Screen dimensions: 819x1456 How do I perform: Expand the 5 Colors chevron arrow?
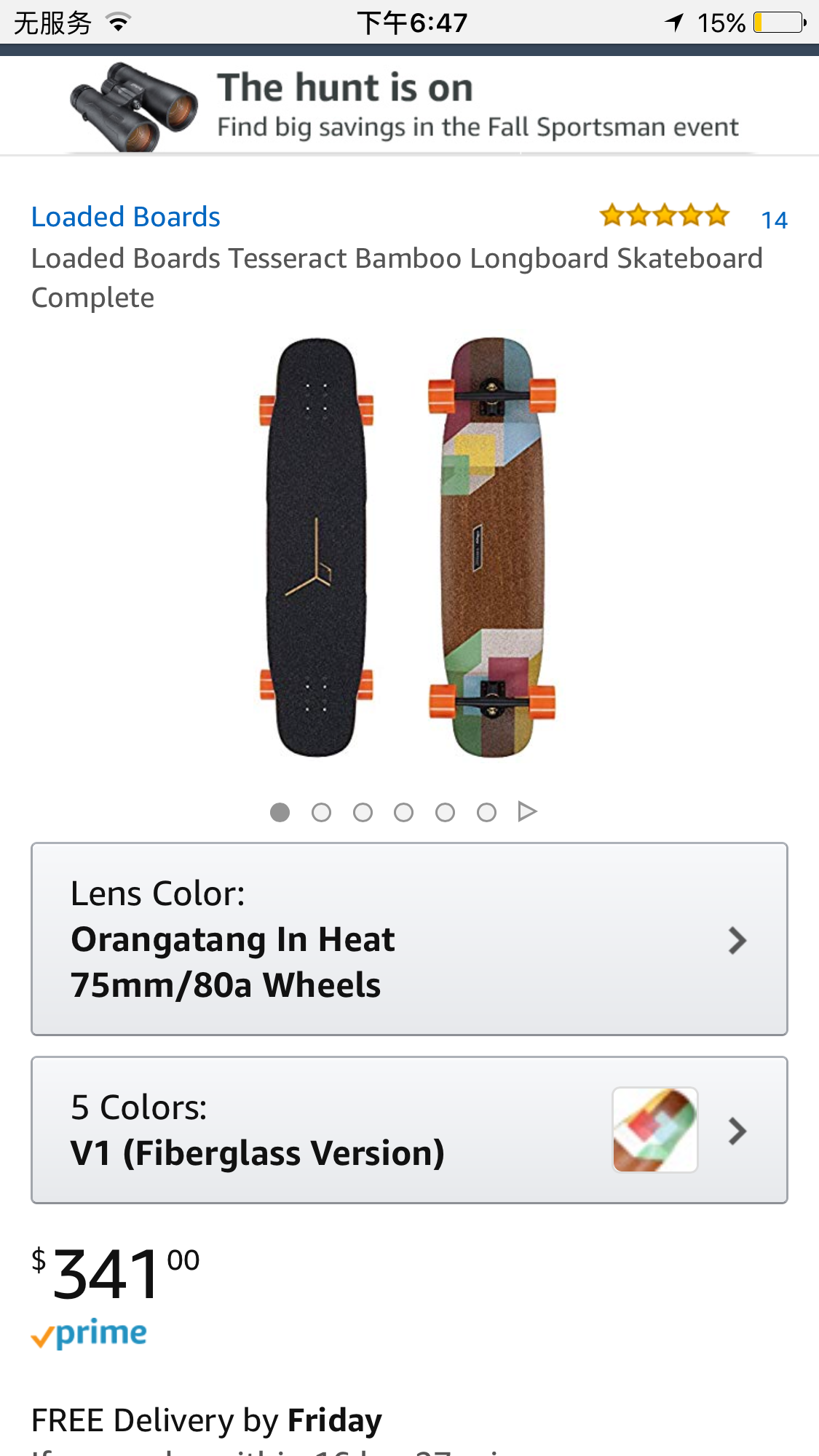(737, 1131)
